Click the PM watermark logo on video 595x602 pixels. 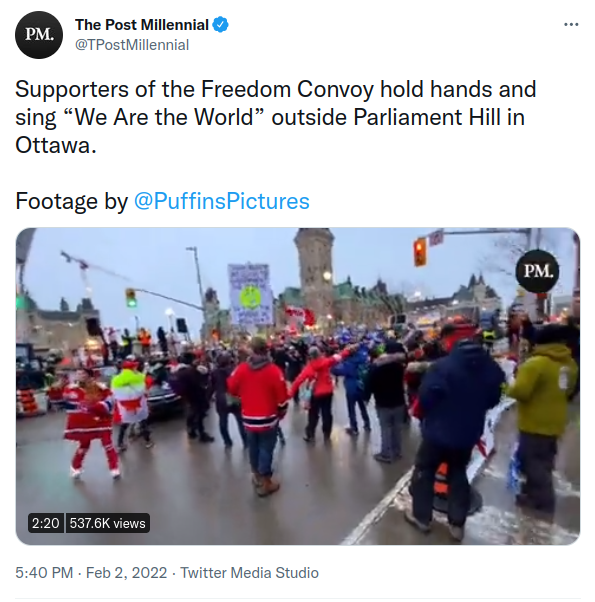(x=537, y=271)
